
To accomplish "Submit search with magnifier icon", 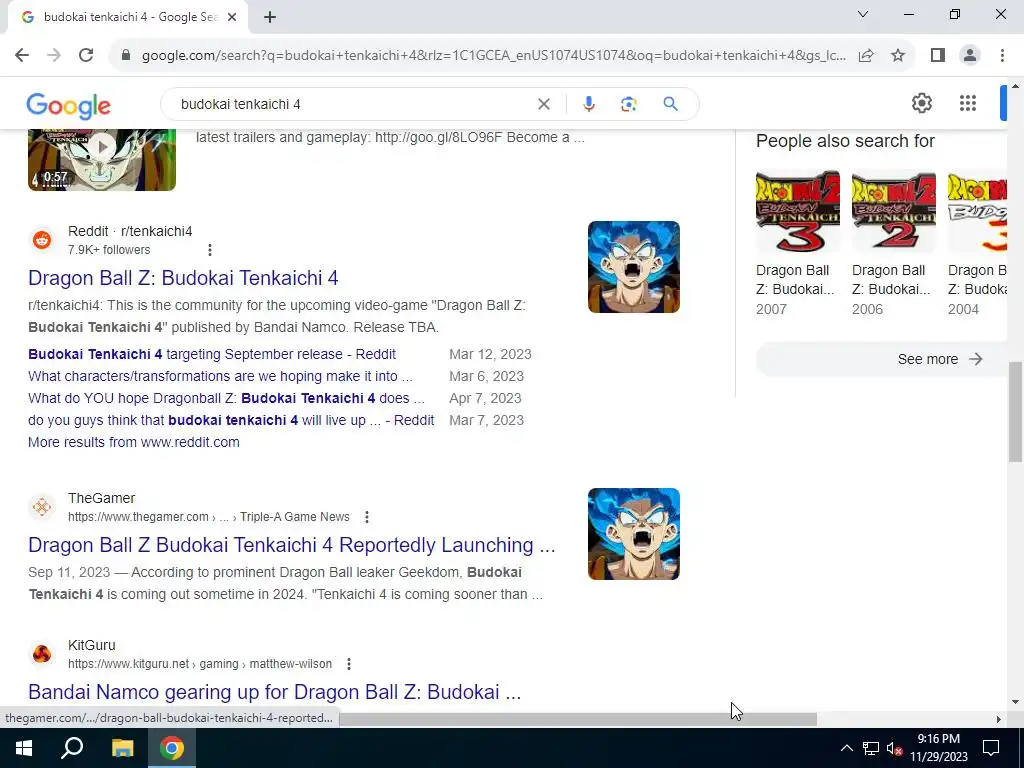I will click(x=670, y=104).
